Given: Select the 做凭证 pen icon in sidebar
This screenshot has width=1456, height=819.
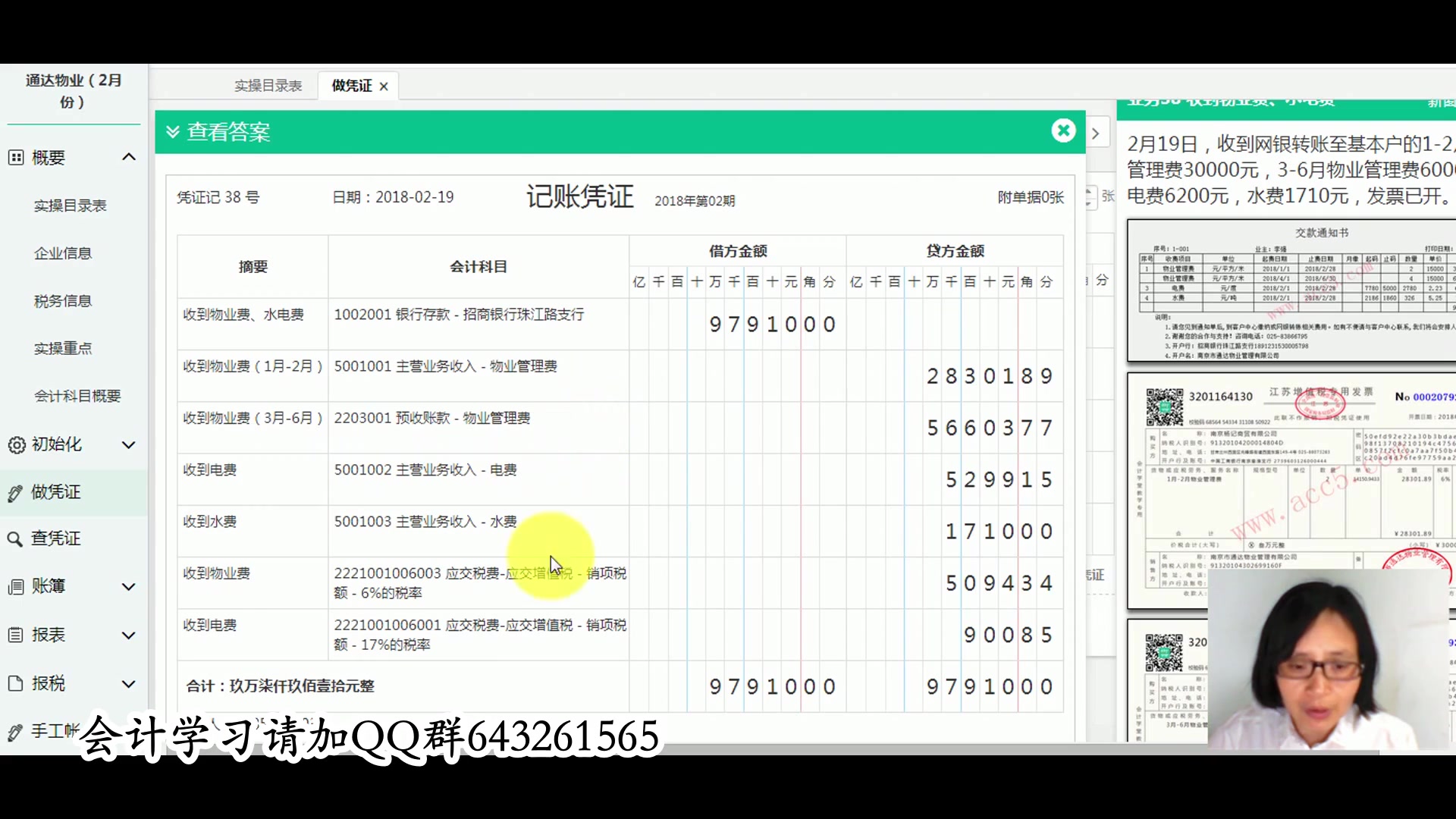Looking at the screenshot, I should click(17, 492).
